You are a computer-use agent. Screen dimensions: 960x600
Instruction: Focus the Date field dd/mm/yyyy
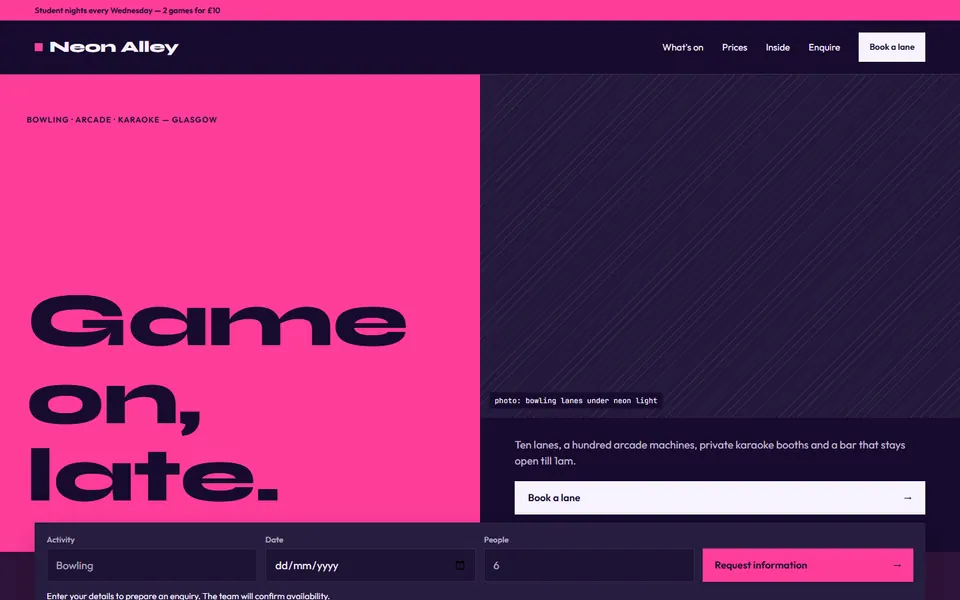click(x=370, y=565)
